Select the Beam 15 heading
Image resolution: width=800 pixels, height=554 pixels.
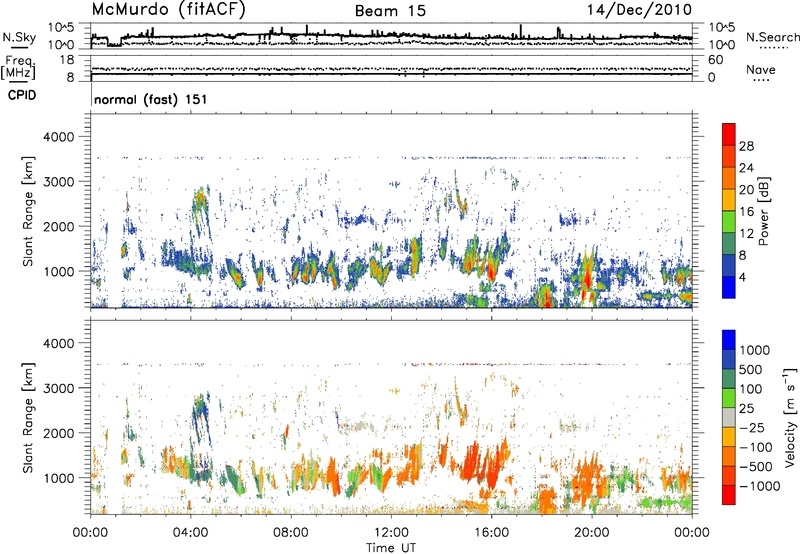click(x=390, y=11)
